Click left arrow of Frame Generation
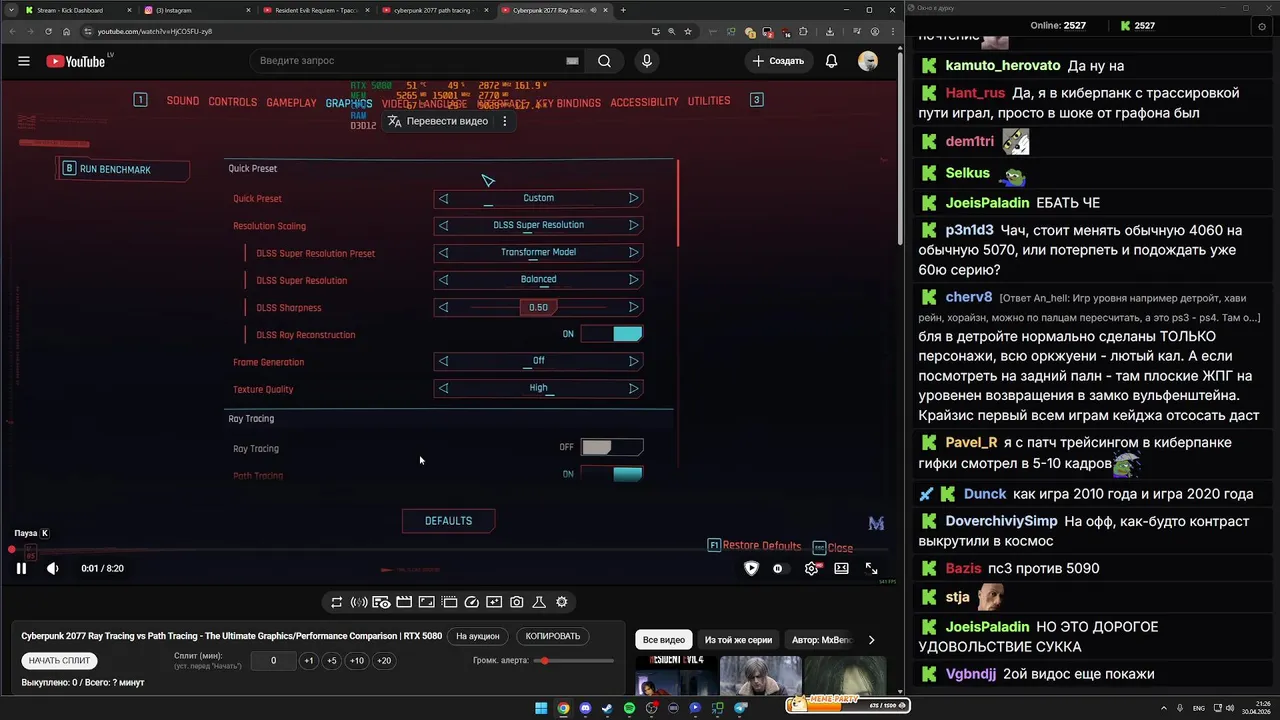 pos(443,361)
